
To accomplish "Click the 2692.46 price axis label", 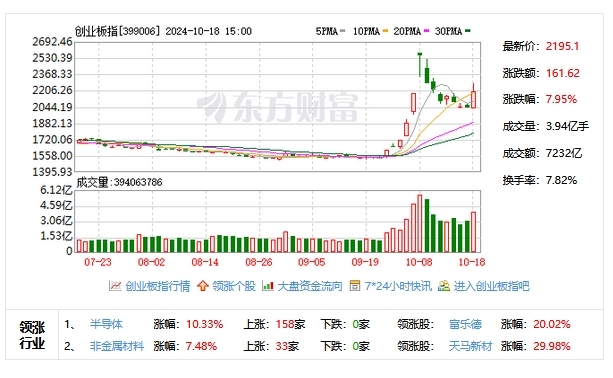I will click(52, 41).
